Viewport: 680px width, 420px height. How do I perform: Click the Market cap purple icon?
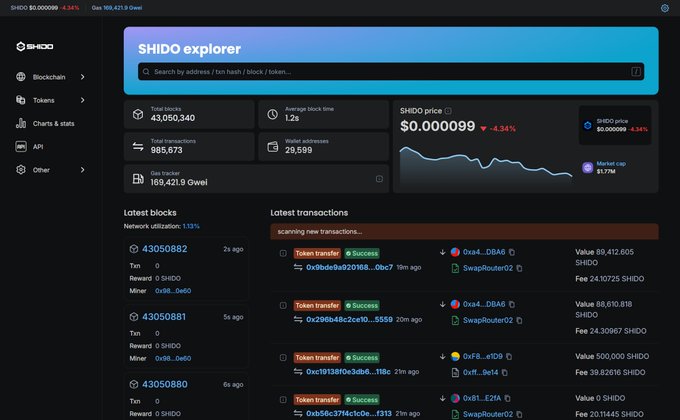click(588, 167)
